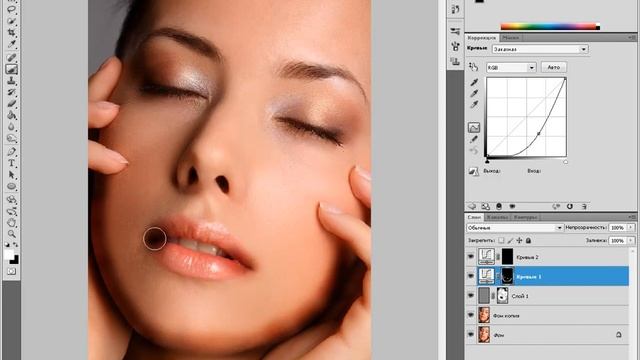Select the Healing Brush tool
The image size is (640, 360).
[x=11, y=58]
